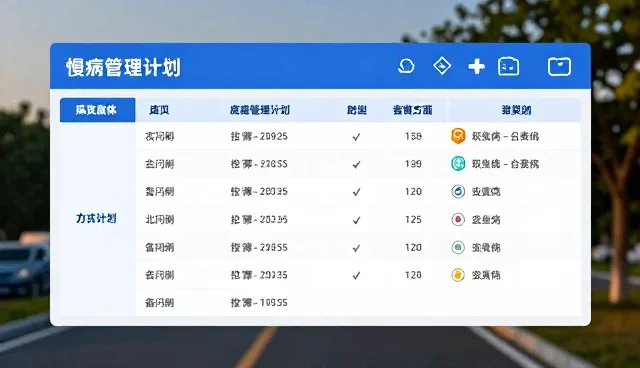Open the calendar card icon in the header
Screen dimensions: 640x368
point(509,67)
